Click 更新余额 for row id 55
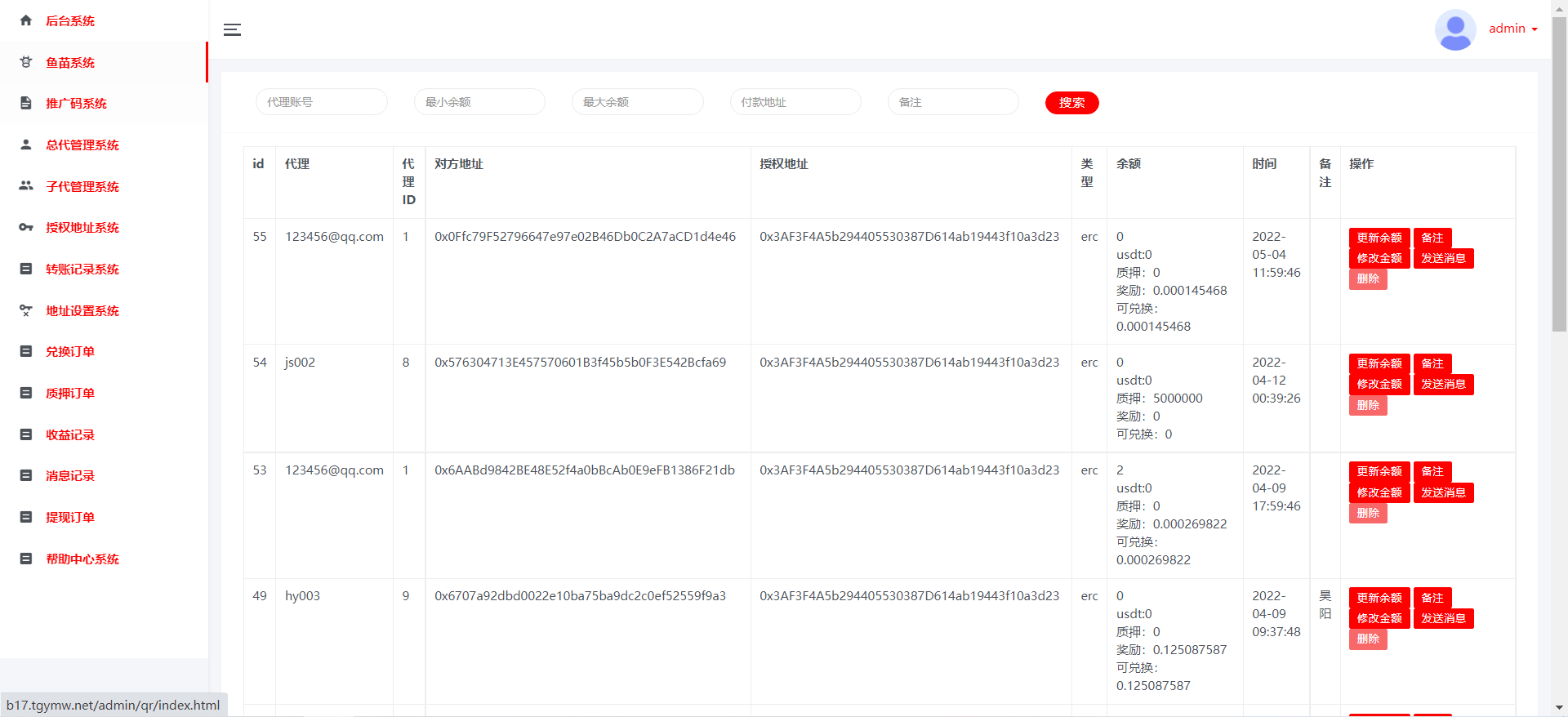 pos(1379,238)
